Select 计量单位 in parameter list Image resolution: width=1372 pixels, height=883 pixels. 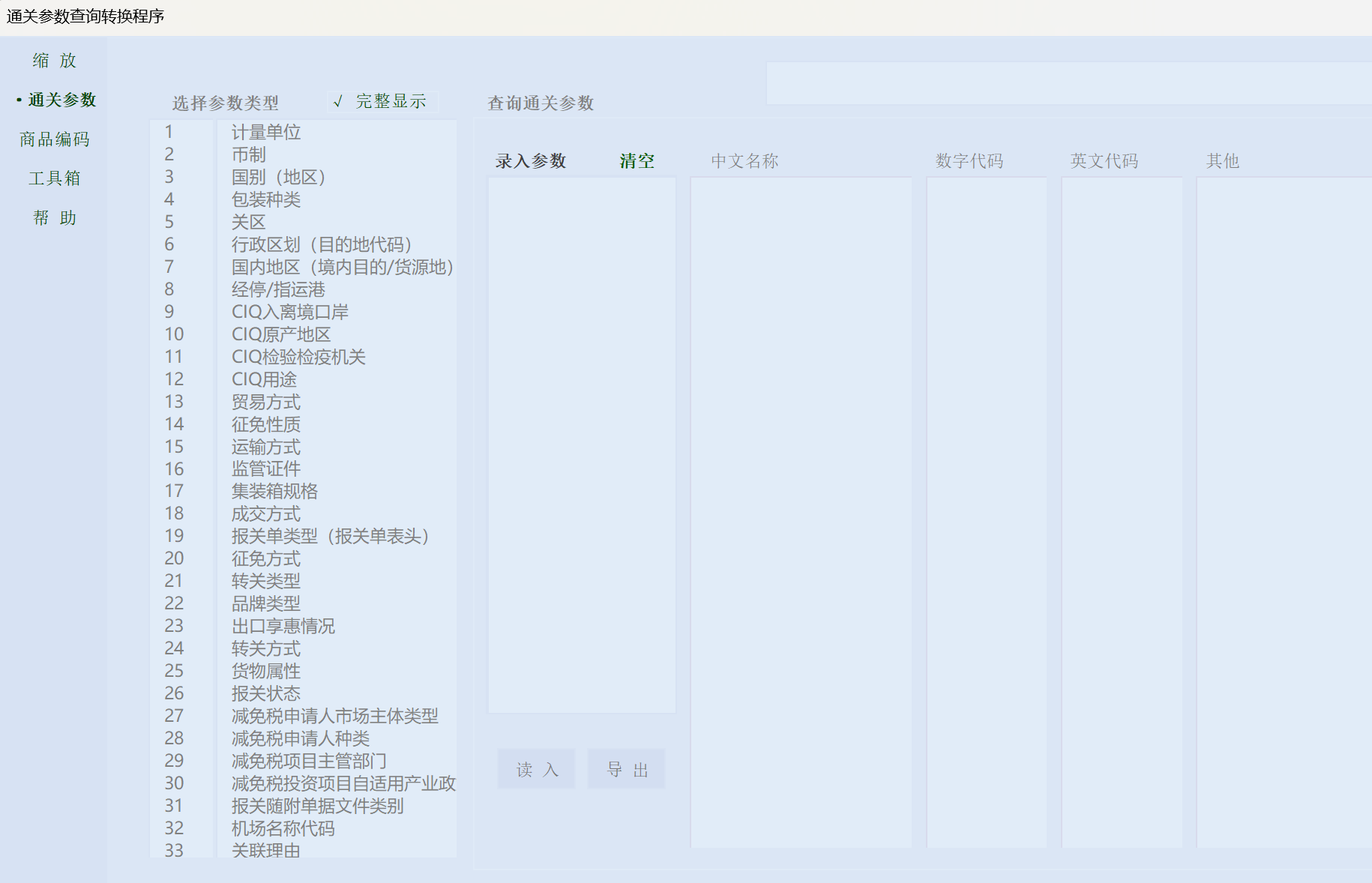click(266, 133)
